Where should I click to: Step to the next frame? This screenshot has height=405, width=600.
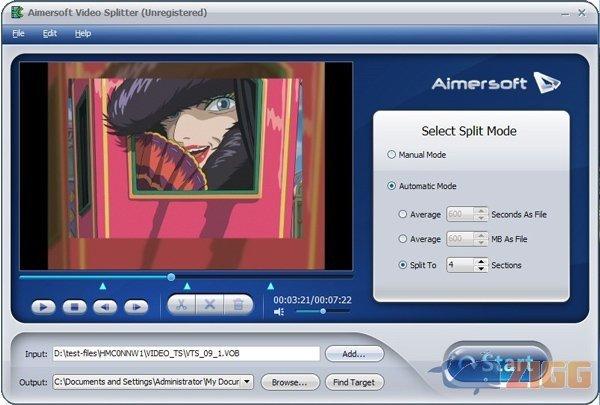136,307
